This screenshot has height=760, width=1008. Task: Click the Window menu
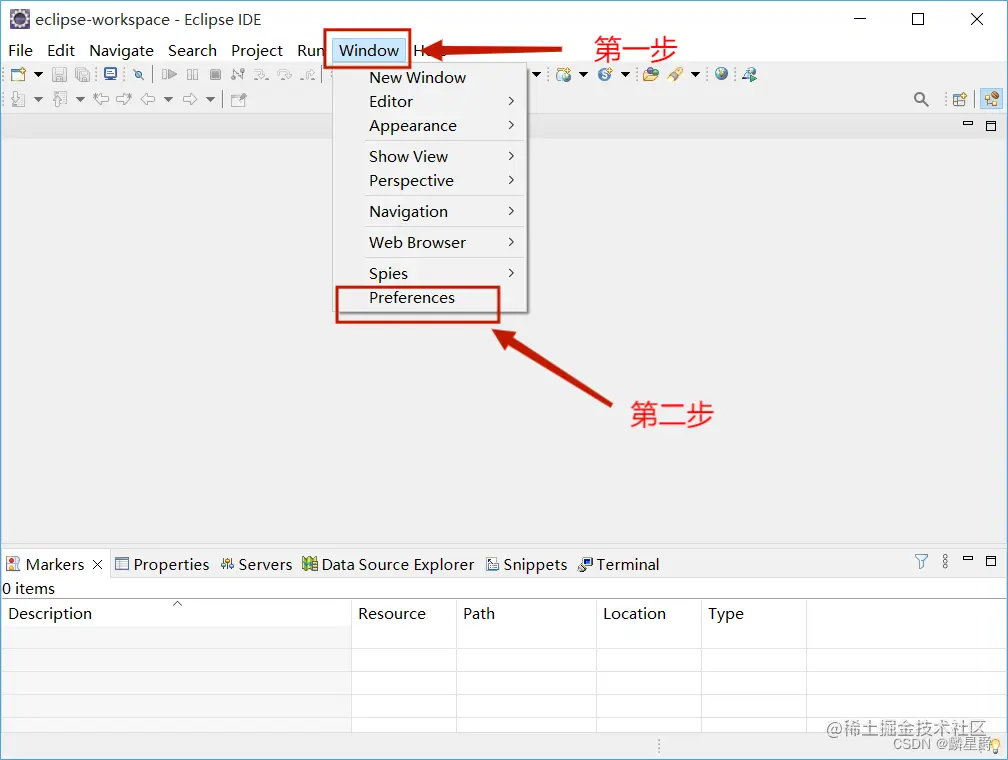click(x=369, y=50)
